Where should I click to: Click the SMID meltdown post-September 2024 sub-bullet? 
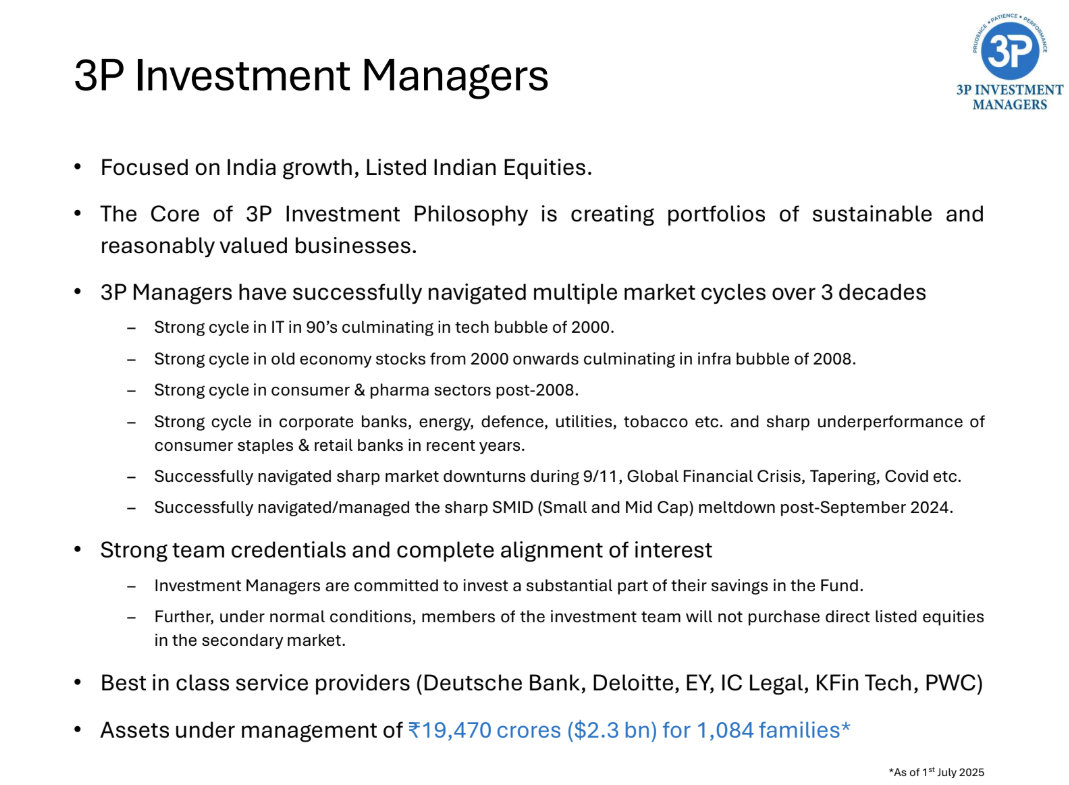click(553, 507)
